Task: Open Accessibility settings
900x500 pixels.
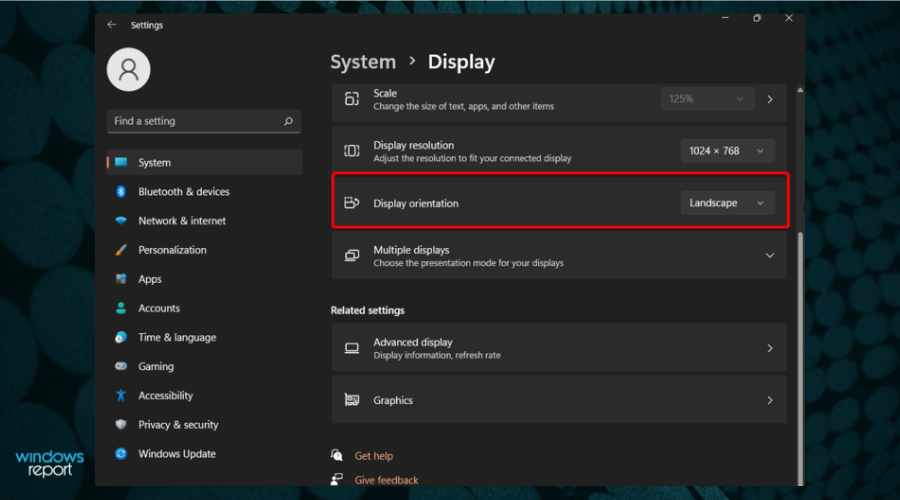Action: [x=204, y=396]
